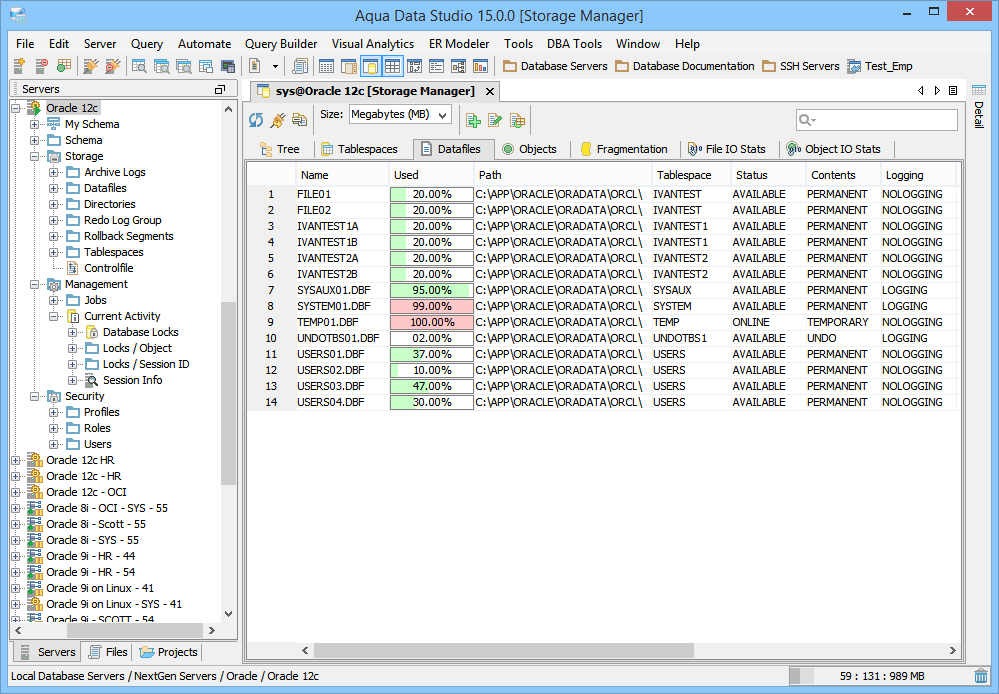Click the new document toolbar icon

pos(255,66)
